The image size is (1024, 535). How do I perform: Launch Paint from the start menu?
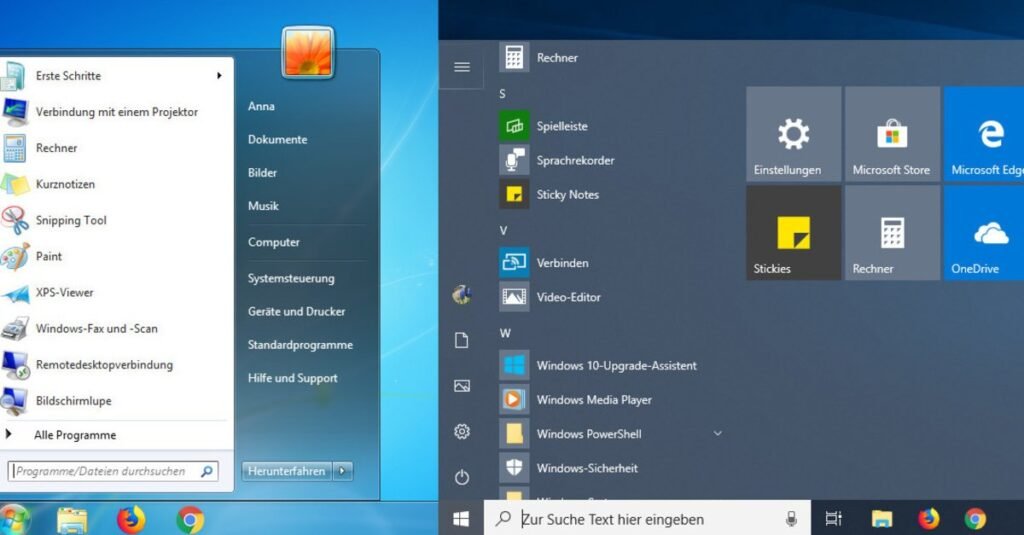pos(48,256)
